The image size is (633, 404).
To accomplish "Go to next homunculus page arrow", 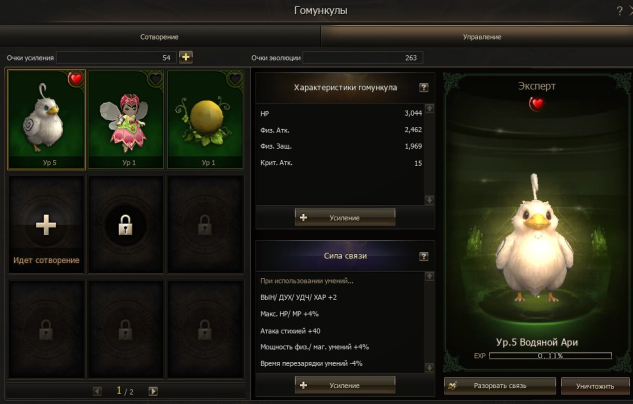I will coord(153,391).
